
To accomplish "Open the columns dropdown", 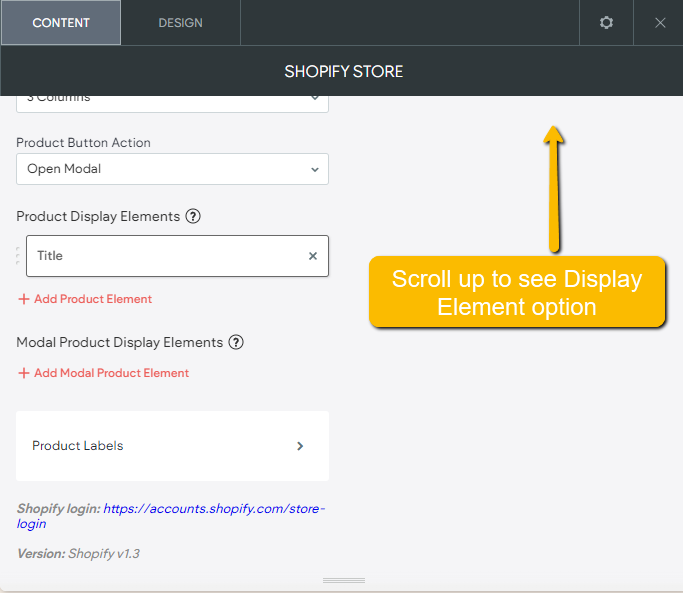I will [172, 104].
